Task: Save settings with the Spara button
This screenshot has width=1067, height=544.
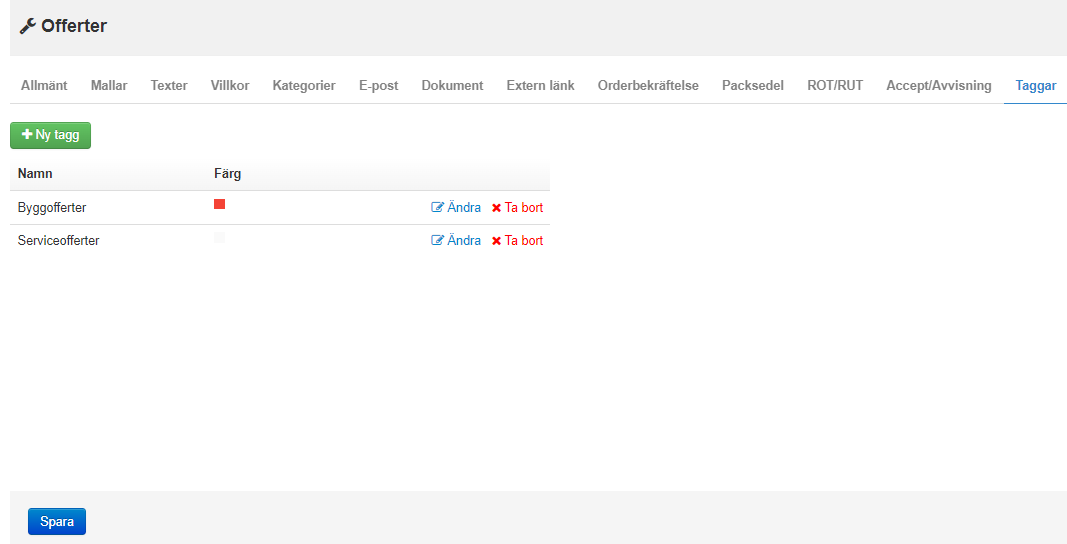Action: (56, 522)
